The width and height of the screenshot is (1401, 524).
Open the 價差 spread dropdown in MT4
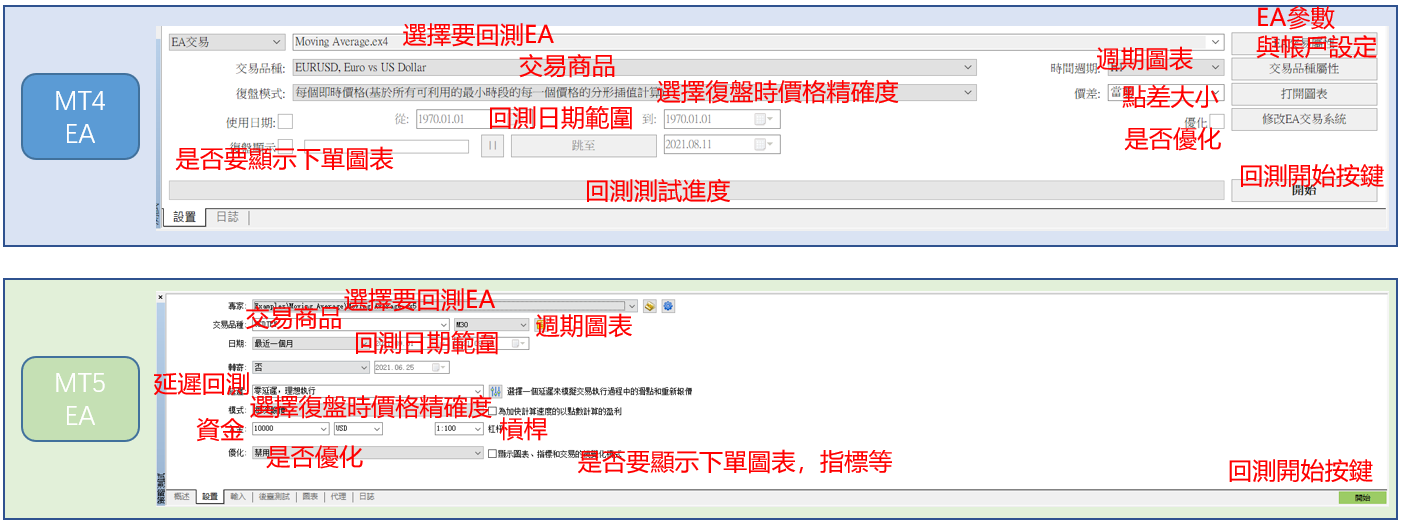pos(1165,93)
